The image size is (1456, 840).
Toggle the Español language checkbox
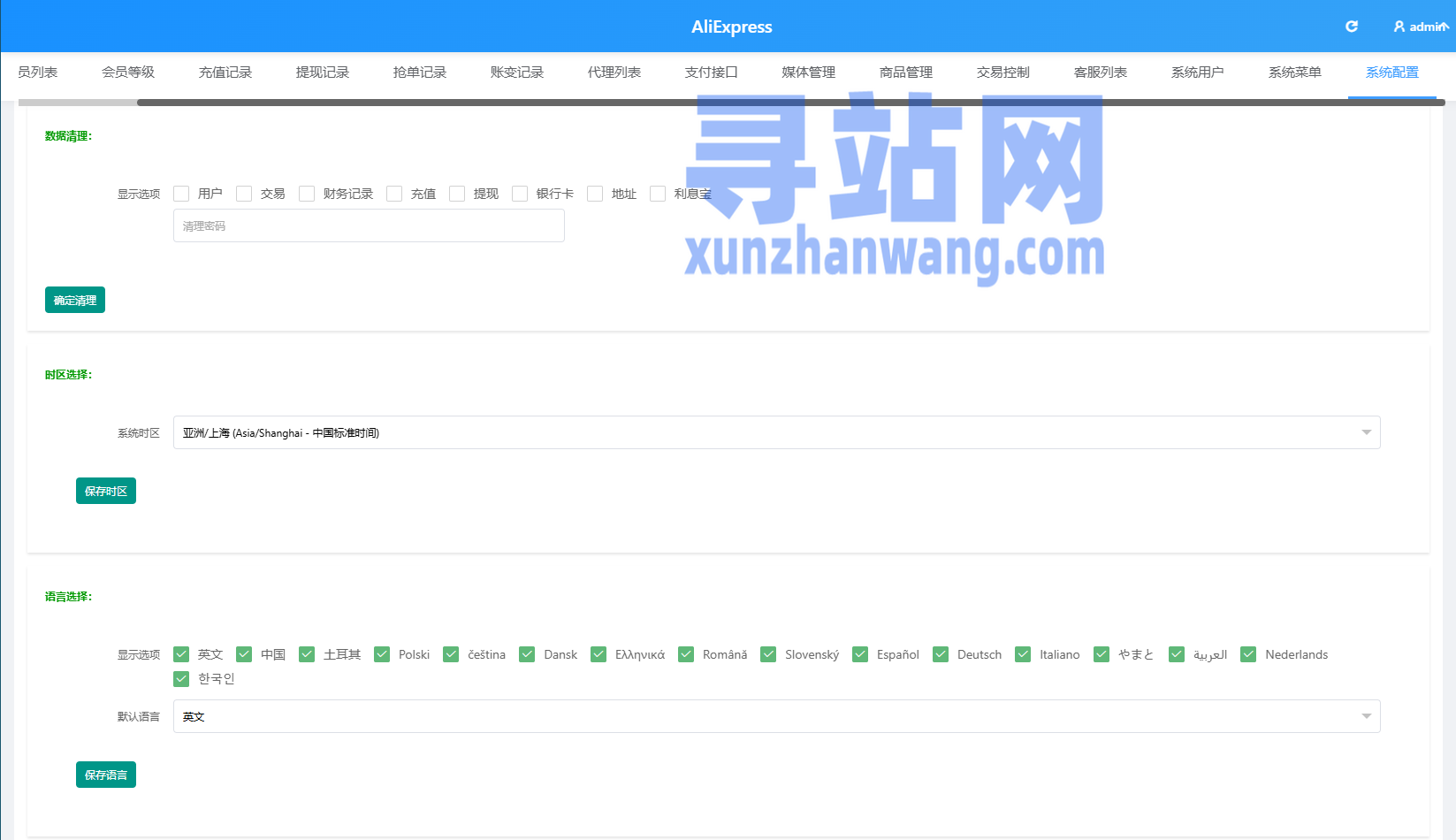(x=860, y=654)
